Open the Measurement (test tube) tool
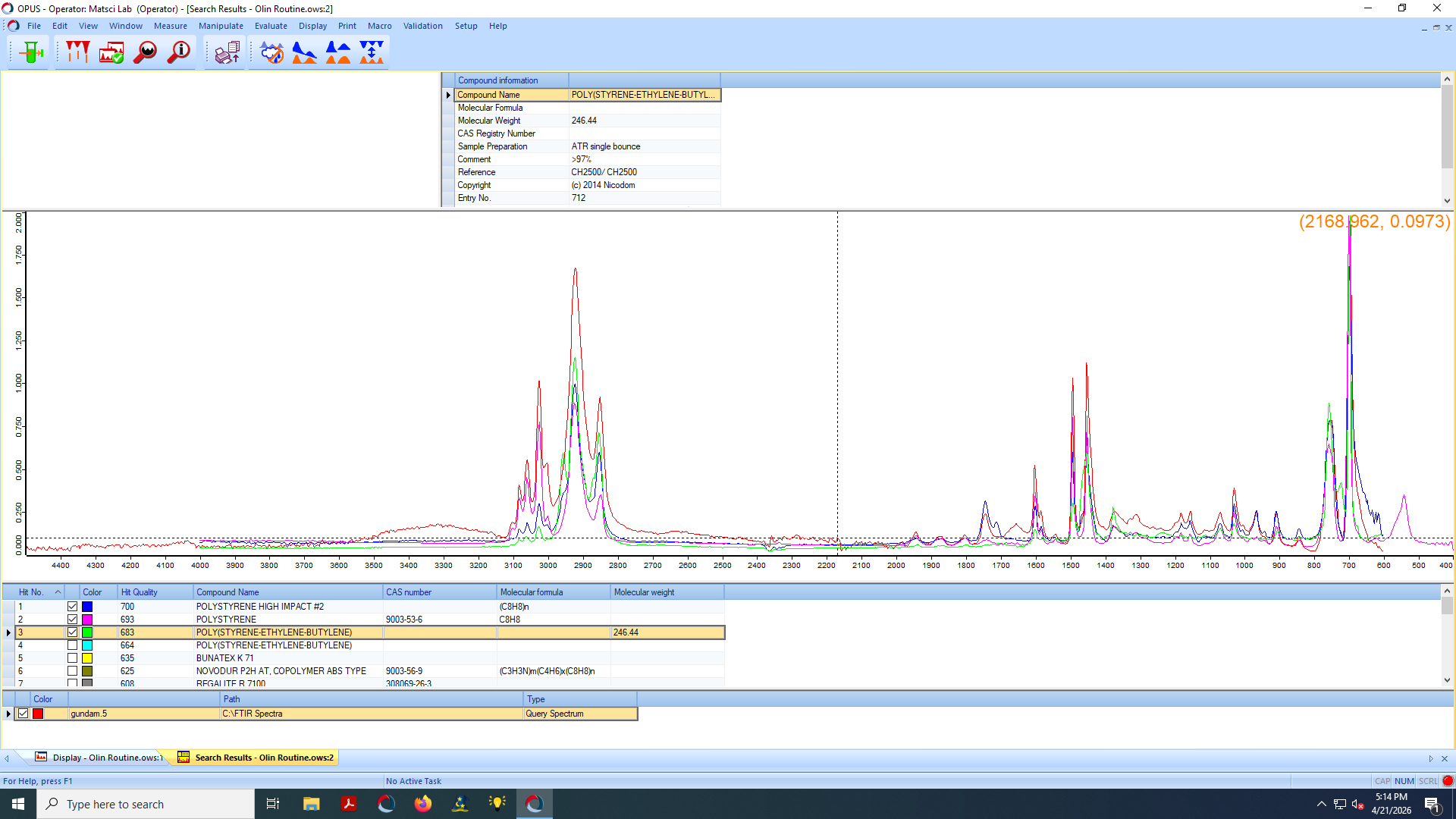Image resolution: width=1456 pixels, height=819 pixels. tap(31, 52)
